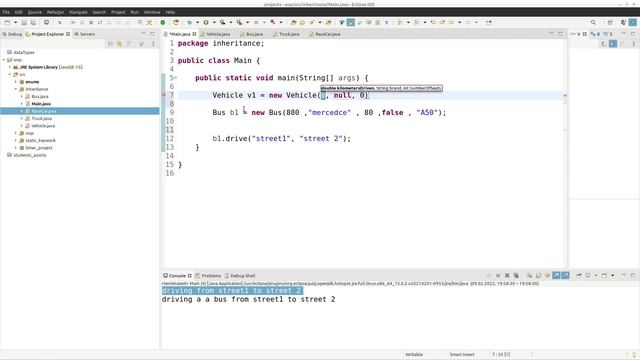The image size is (640, 360).
Task: Expand the enums package node
Action: tap(16, 82)
